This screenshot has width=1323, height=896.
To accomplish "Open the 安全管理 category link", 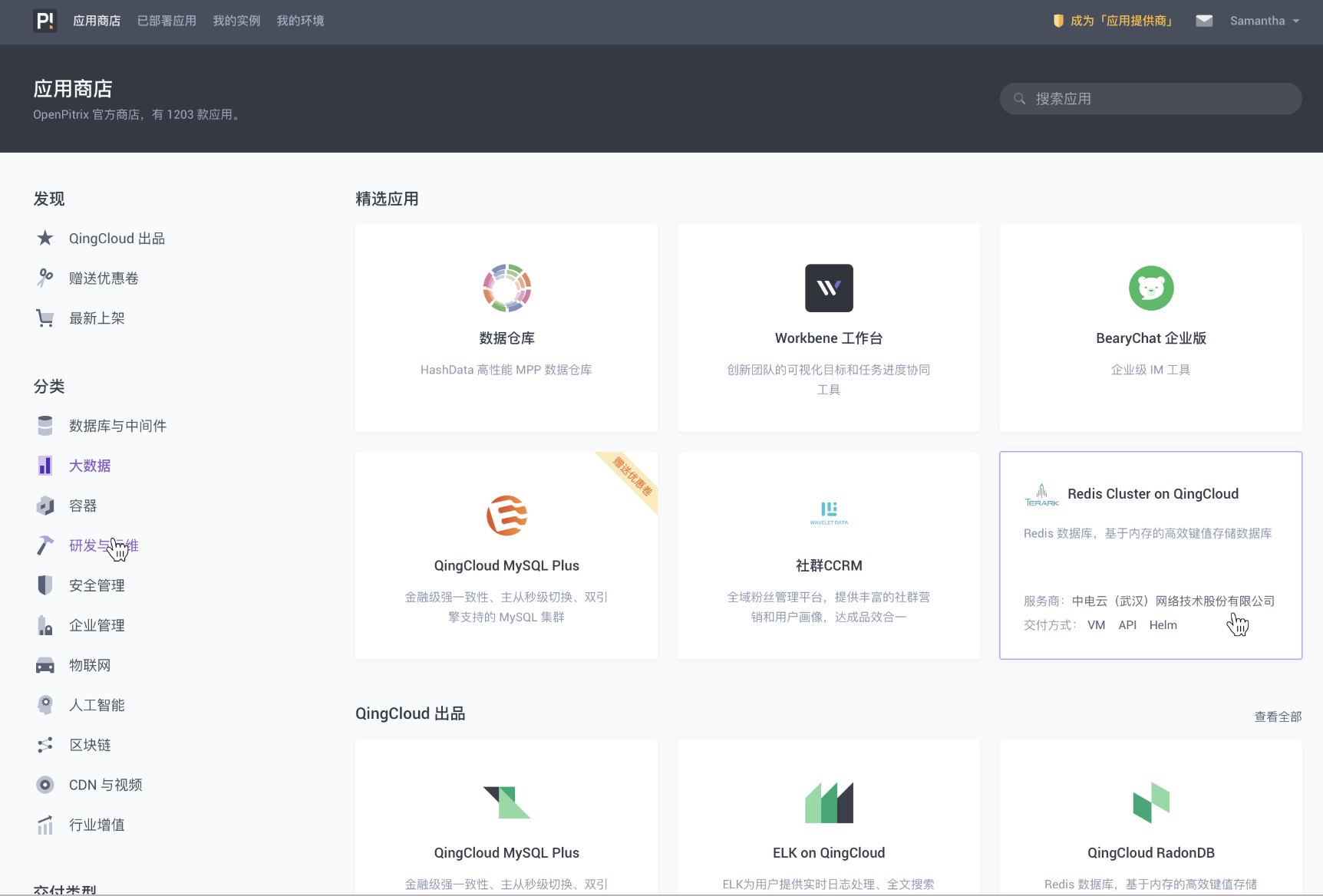I will tap(97, 585).
